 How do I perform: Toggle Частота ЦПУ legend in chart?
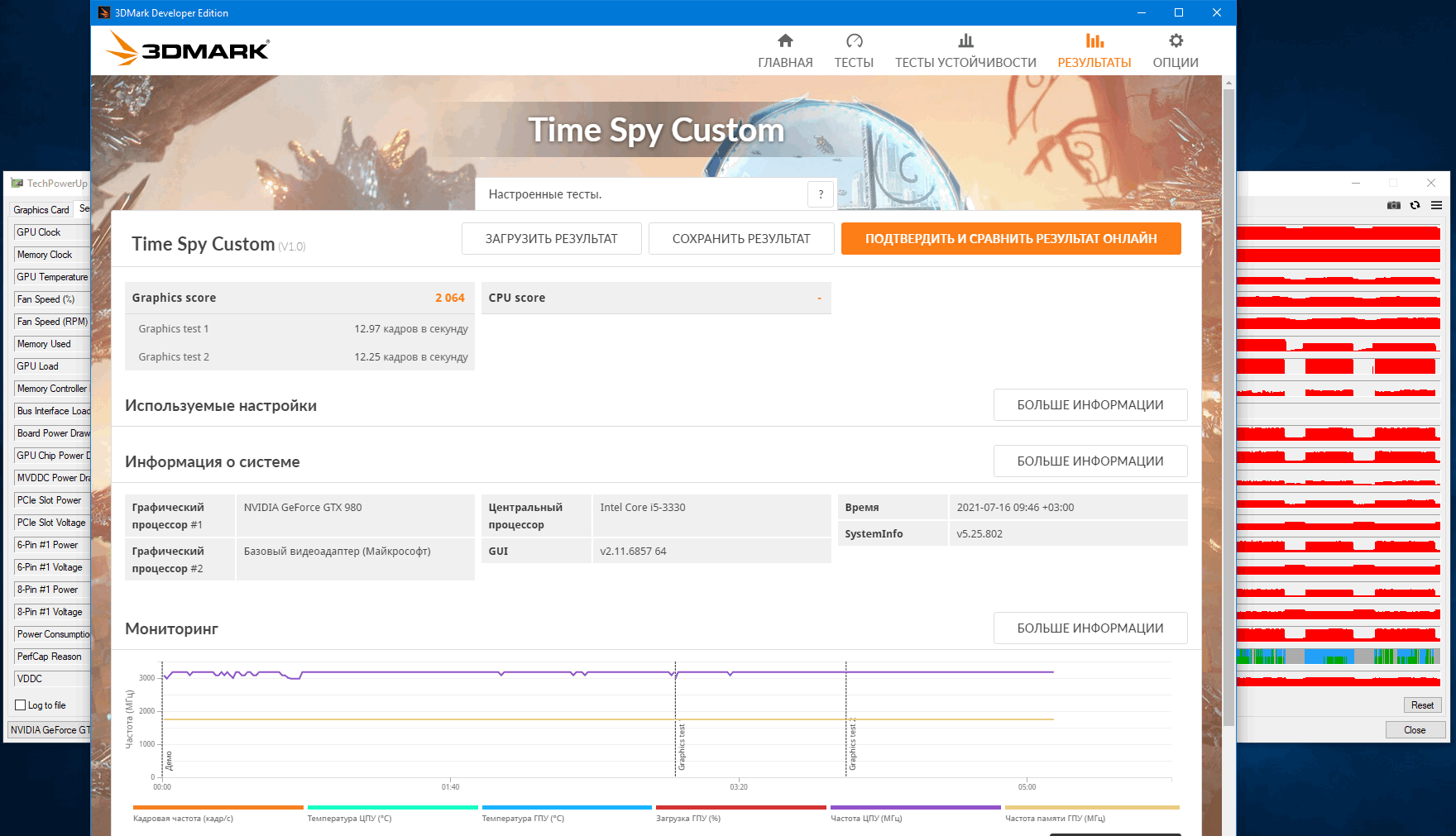tap(916, 814)
